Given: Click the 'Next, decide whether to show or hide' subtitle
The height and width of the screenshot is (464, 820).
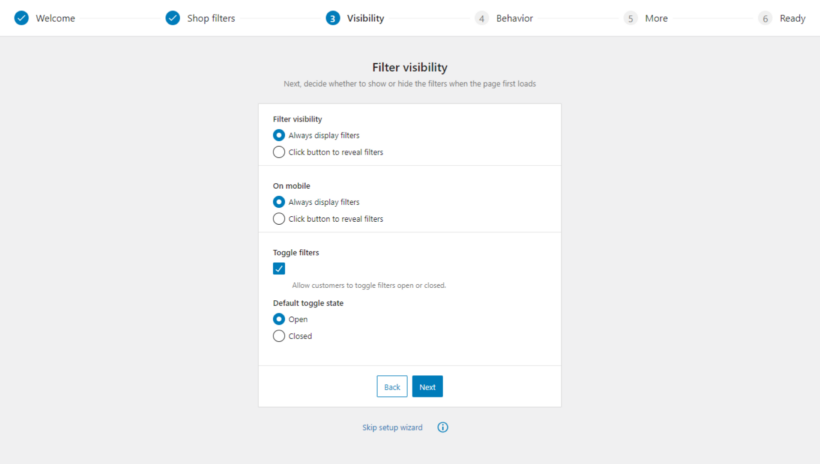Looking at the screenshot, I should point(410,84).
